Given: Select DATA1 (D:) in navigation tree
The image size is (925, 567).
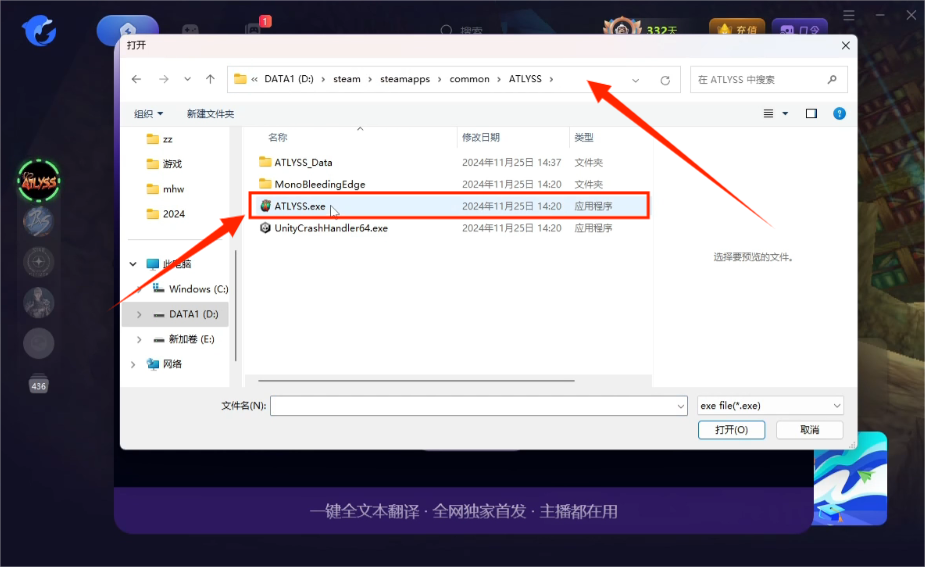Looking at the screenshot, I should [186, 314].
